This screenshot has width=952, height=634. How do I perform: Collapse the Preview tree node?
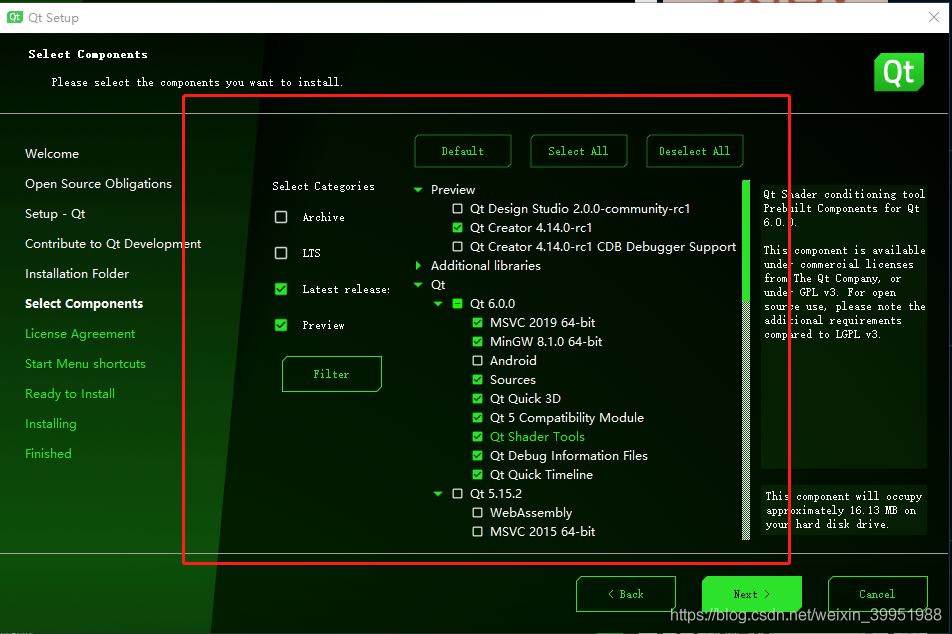(418, 189)
